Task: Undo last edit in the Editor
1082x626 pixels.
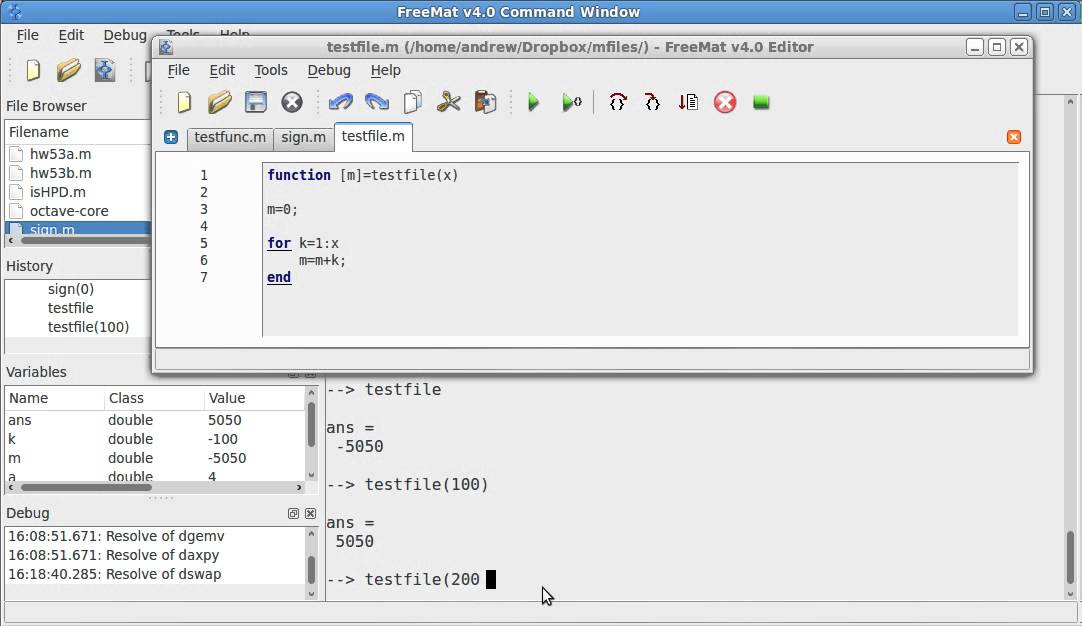Action: (340, 103)
